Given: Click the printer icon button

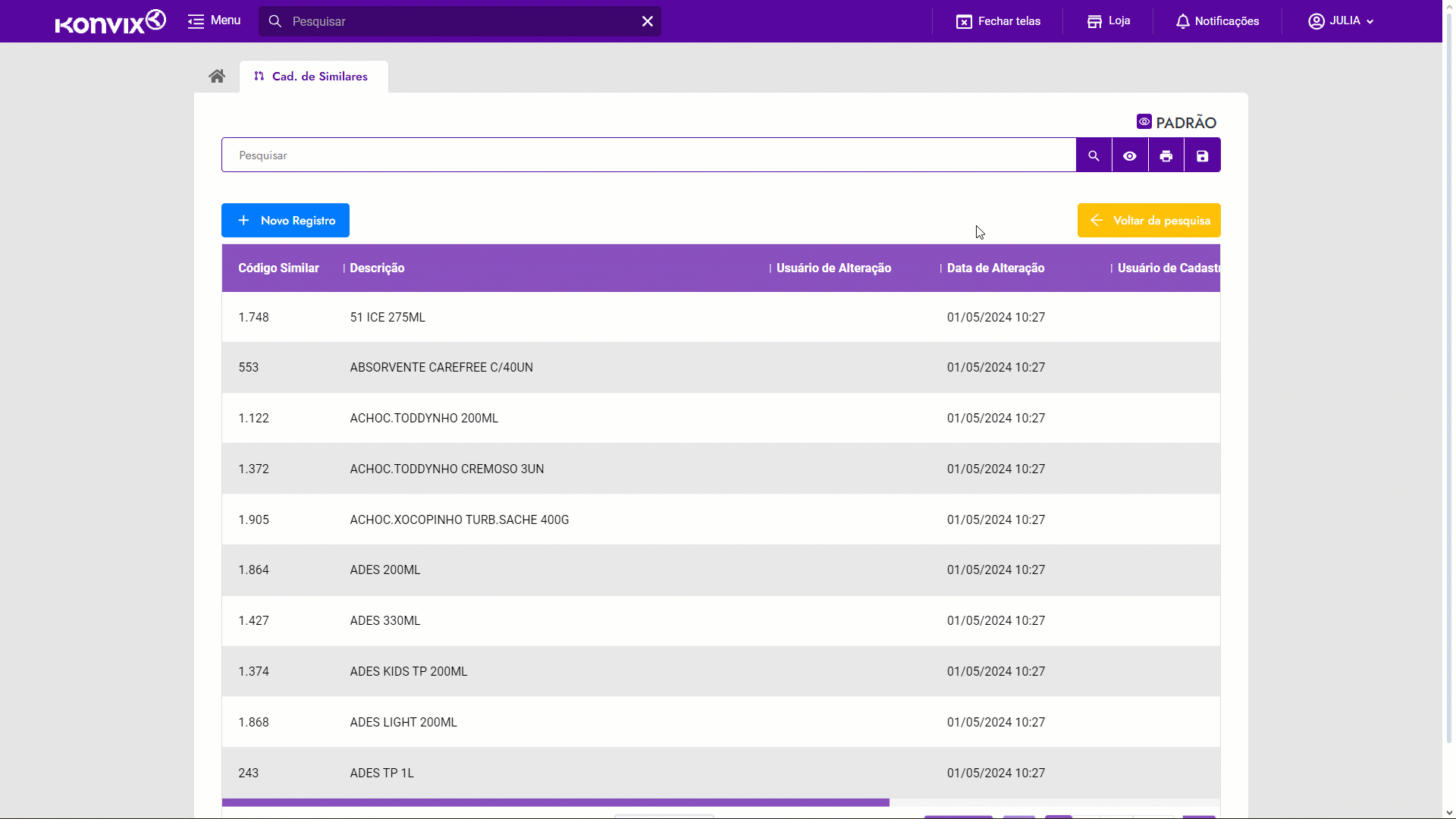Looking at the screenshot, I should pos(1166,155).
